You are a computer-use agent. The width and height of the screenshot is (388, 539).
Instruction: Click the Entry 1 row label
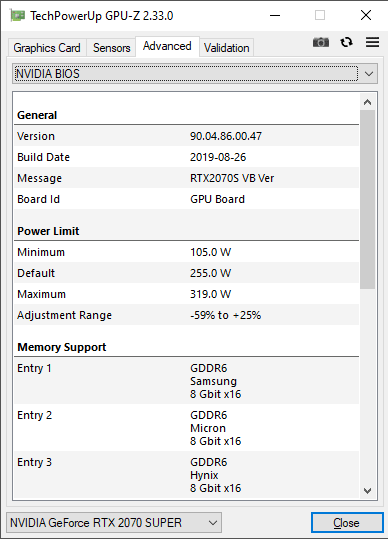click(34, 368)
